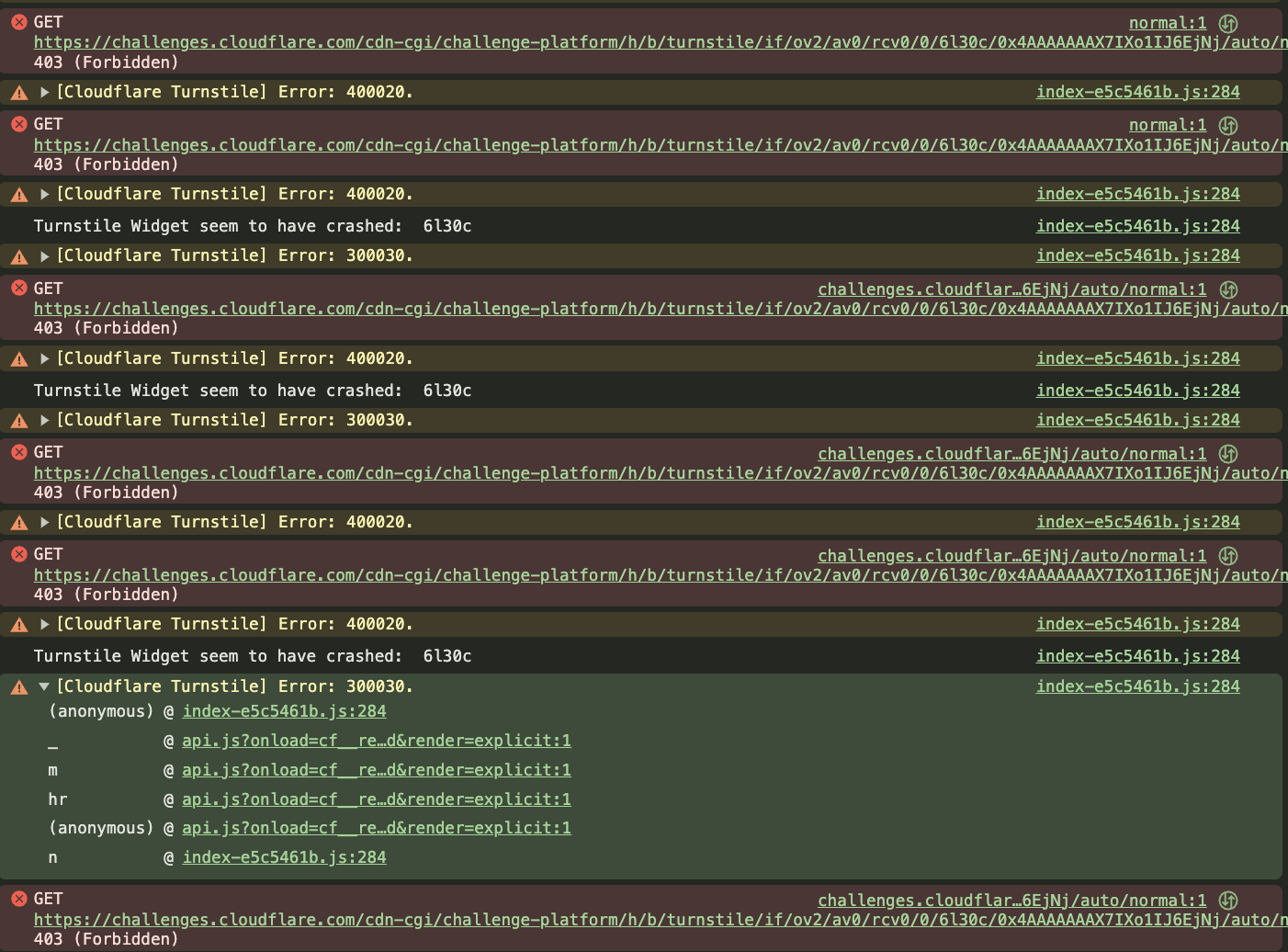Click the replay request icon next to top normal:1 link
The height and width of the screenshot is (952, 1288).
click(x=1228, y=23)
